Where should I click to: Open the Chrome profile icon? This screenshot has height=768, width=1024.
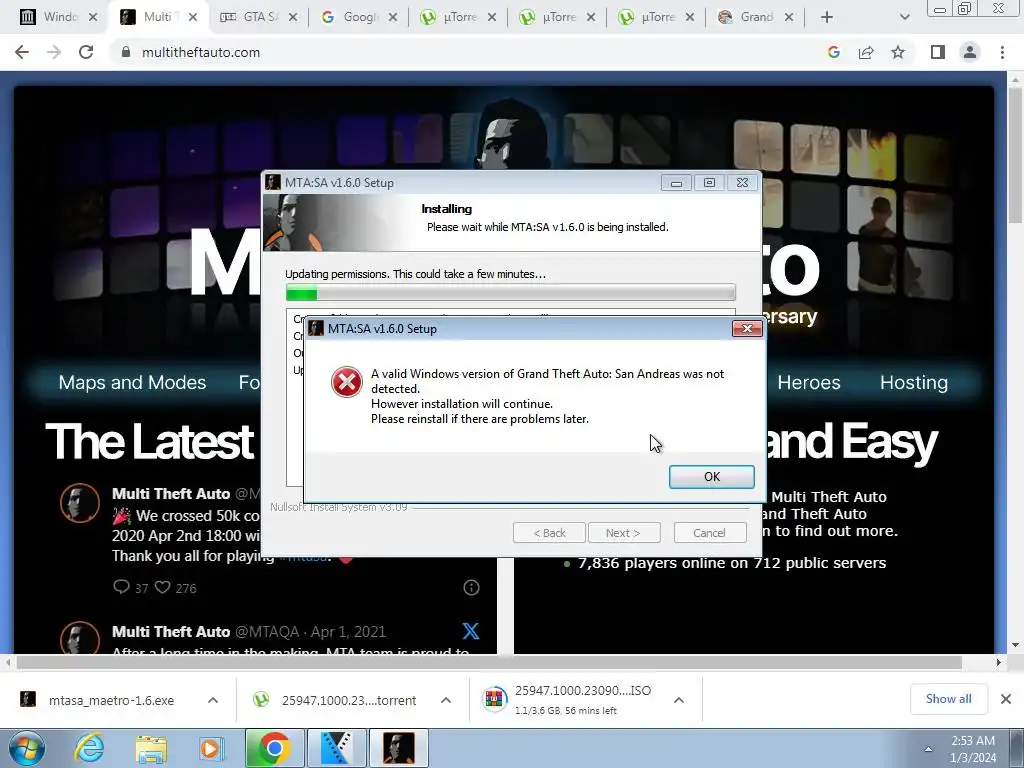(970, 52)
